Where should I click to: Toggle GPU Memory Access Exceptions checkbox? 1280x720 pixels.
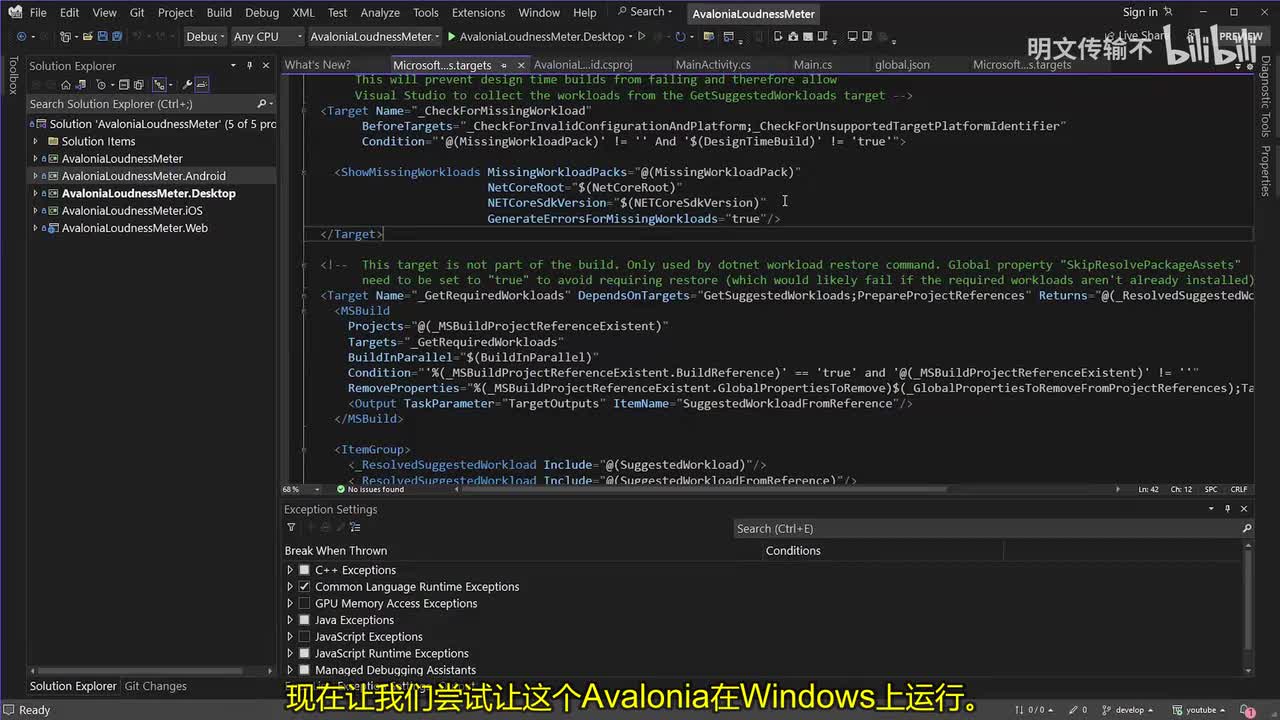[305, 603]
